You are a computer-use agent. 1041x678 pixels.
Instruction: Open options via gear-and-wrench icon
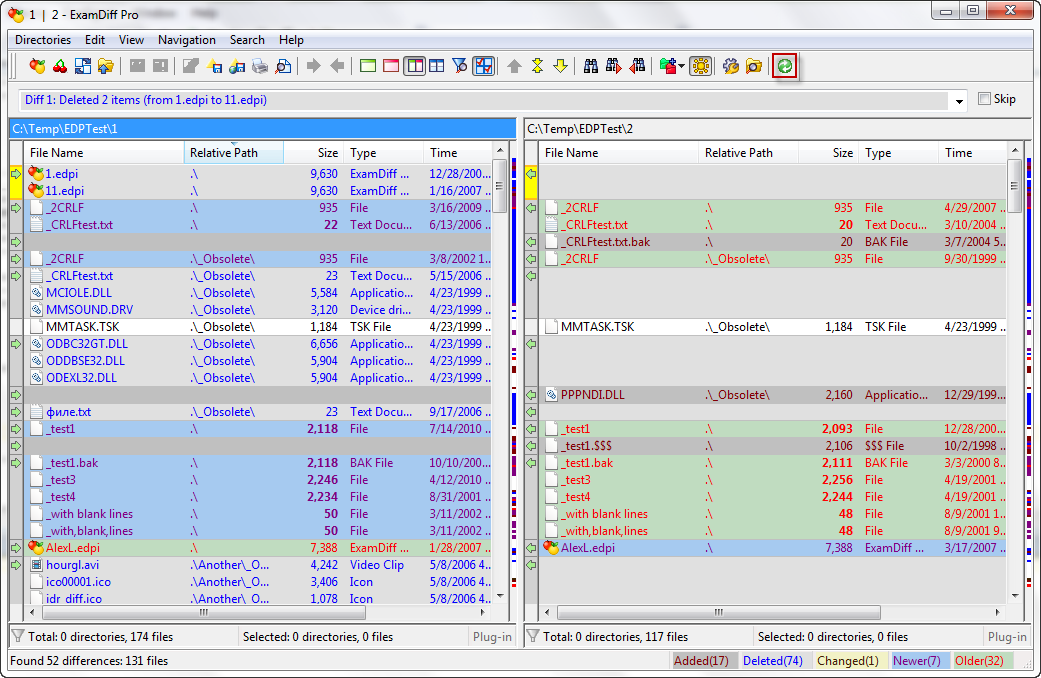(731, 66)
